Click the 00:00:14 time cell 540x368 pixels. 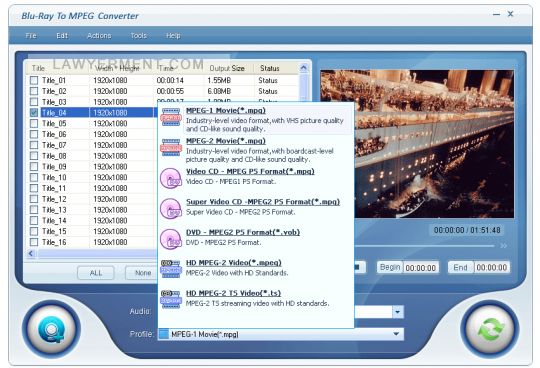pos(170,80)
